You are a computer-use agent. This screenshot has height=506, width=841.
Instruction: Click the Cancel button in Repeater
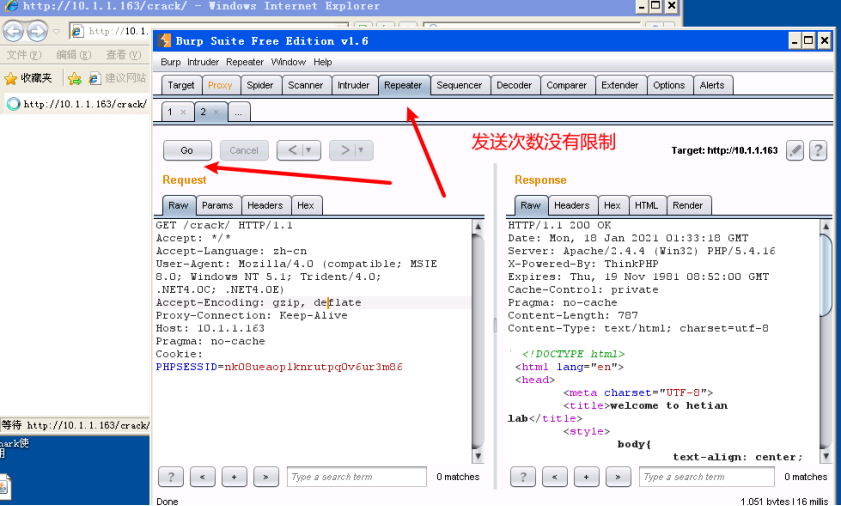point(244,150)
